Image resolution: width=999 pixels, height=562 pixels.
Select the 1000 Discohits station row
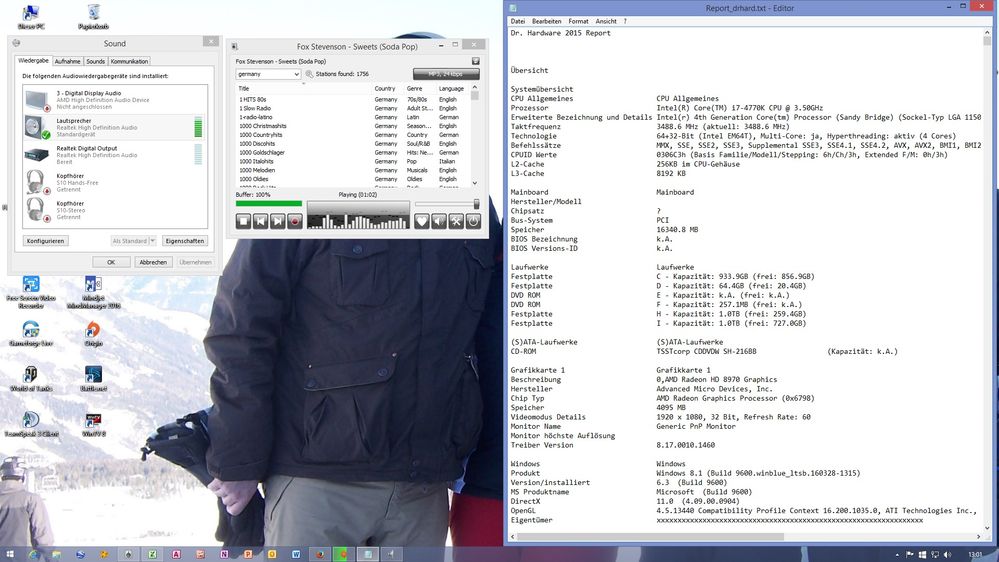click(257, 144)
